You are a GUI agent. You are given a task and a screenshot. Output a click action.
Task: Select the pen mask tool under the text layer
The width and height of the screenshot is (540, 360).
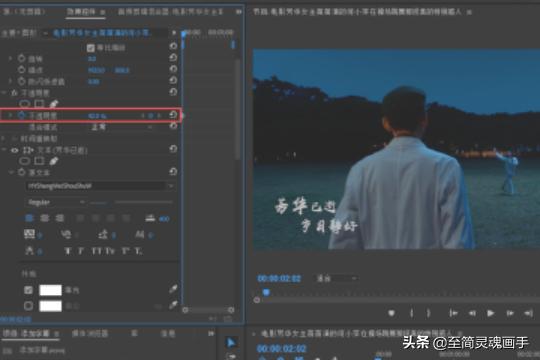pyautogui.click(x=54, y=161)
